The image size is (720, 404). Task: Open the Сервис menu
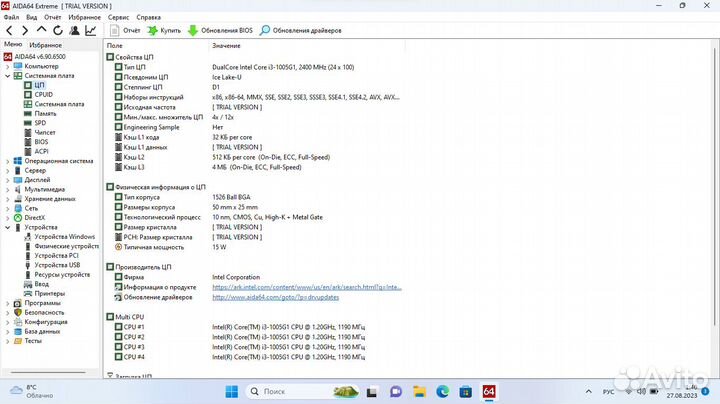pyautogui.click(x=118, y=17)
